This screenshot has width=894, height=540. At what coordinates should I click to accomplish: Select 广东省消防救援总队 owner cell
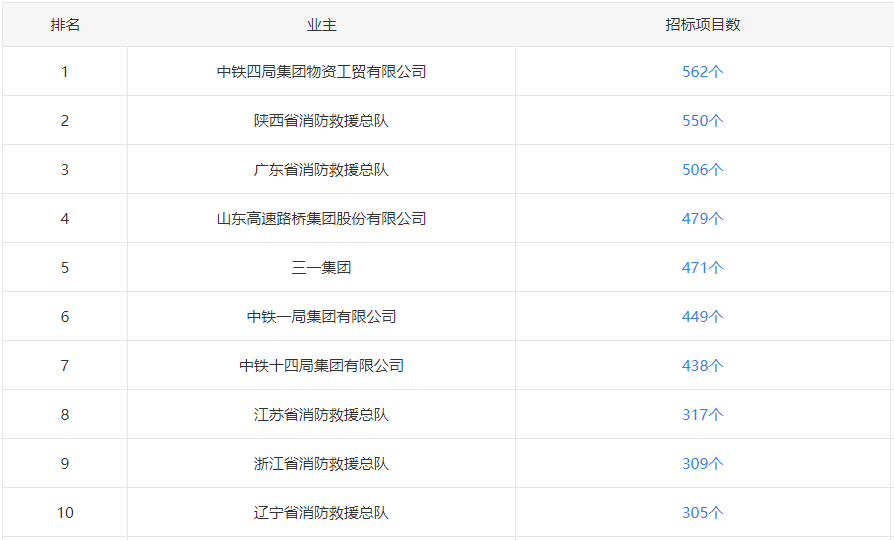pyautogui.click(x=322, y=170)
